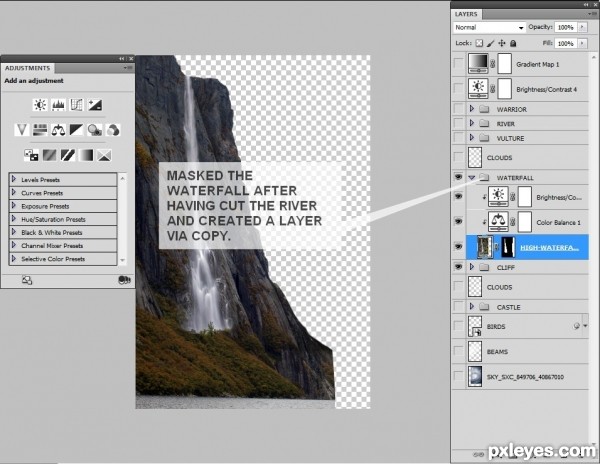Add a Gradient Map adjustment

[86, 155]
